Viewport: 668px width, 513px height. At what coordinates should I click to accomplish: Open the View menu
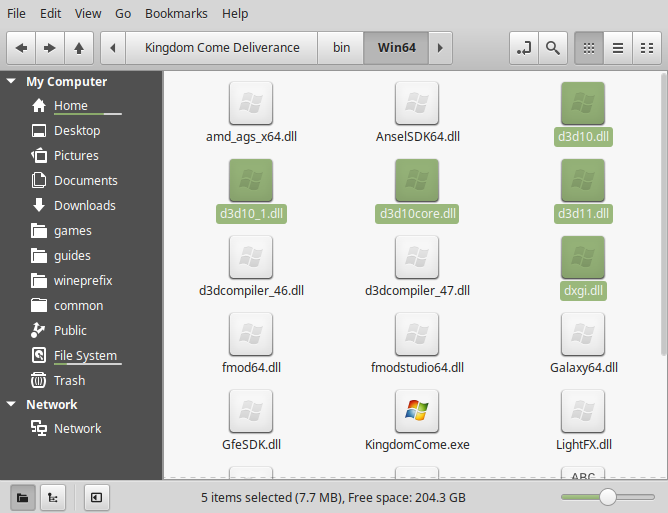coord(88,14)
